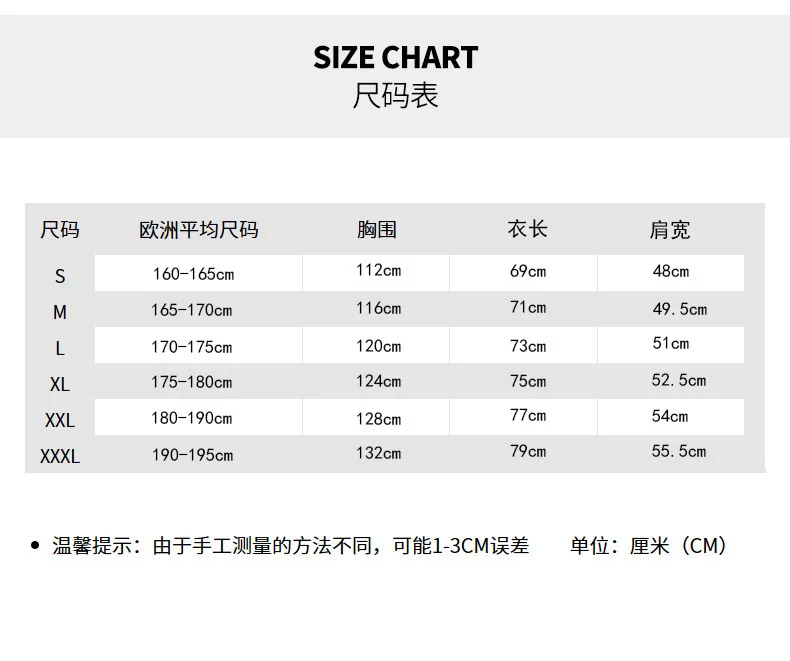Click the 肩宽 column header
This screenshot has height=661, width=790.
pos(670,230)
